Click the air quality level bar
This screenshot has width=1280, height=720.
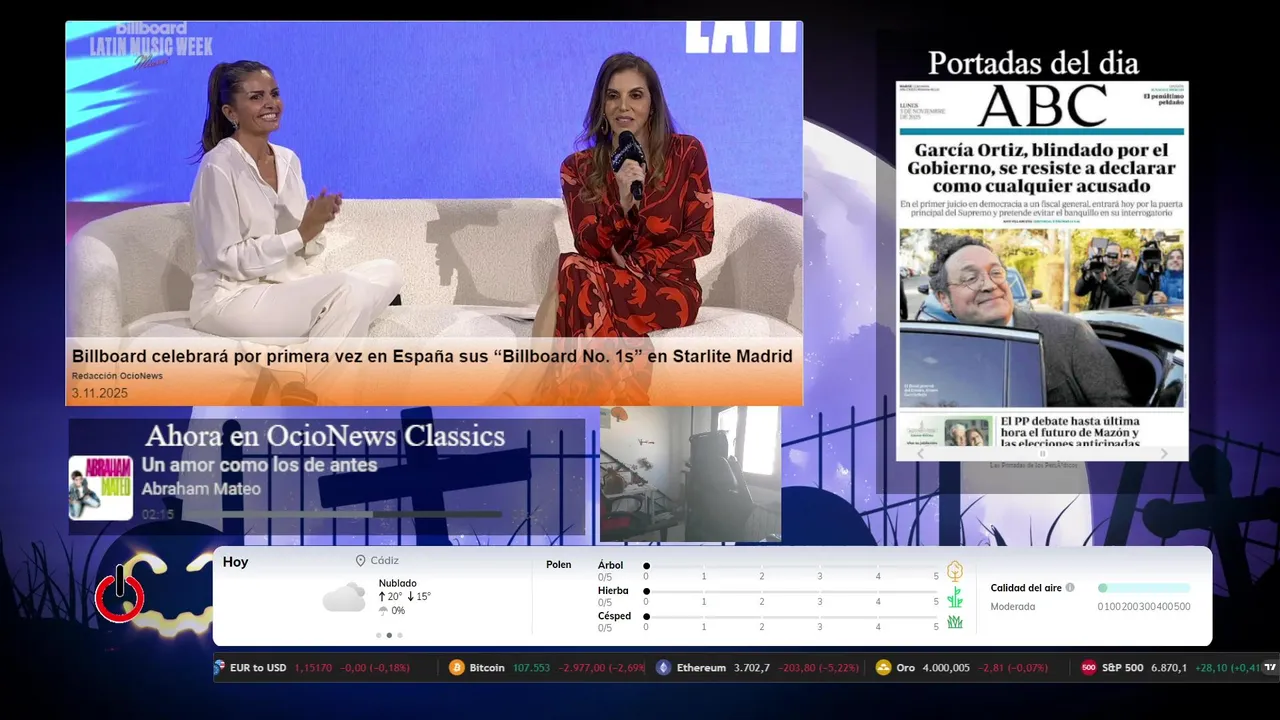1144,588
